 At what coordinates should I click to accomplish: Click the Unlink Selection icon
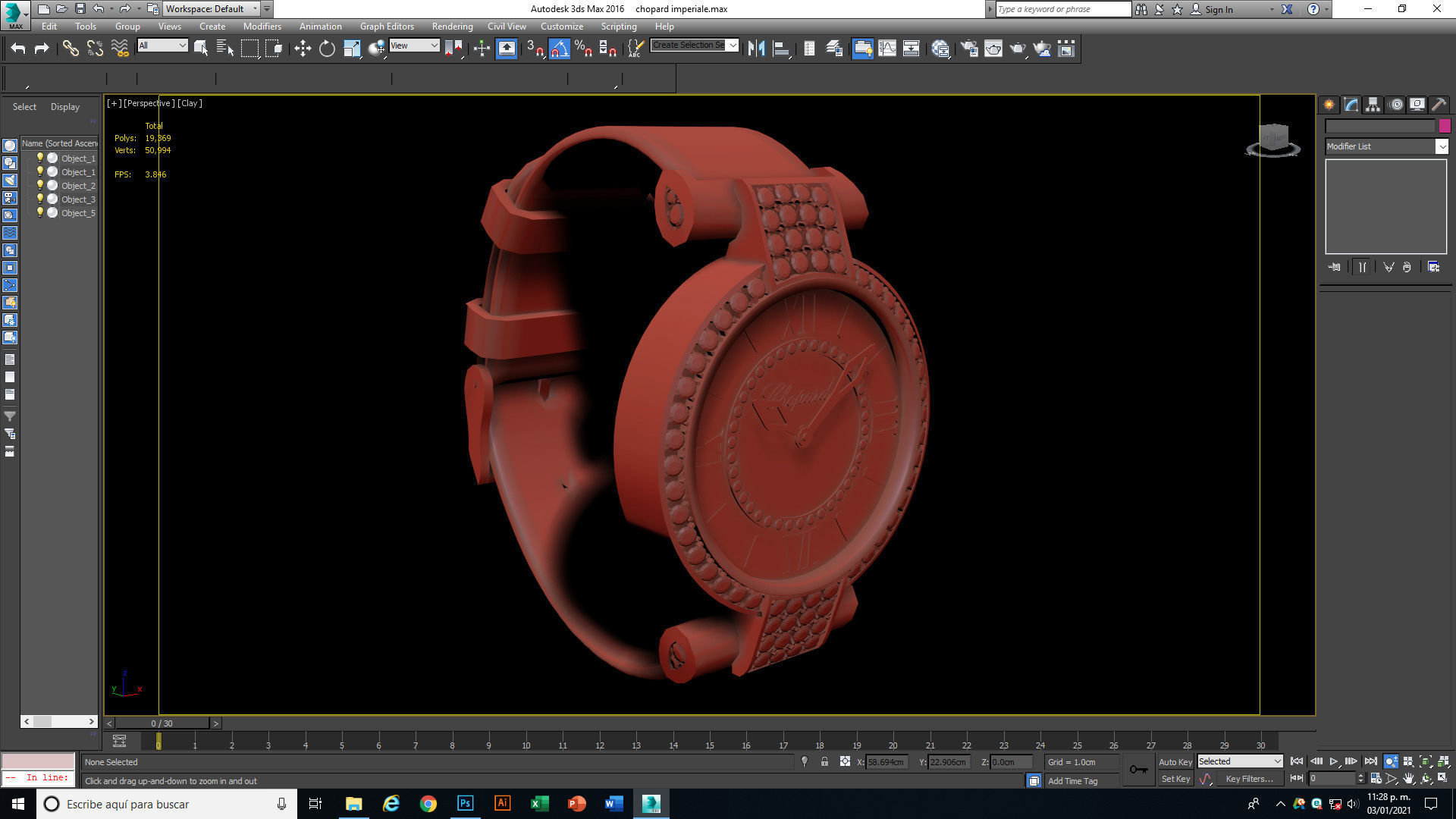click(x=95, y=49)
